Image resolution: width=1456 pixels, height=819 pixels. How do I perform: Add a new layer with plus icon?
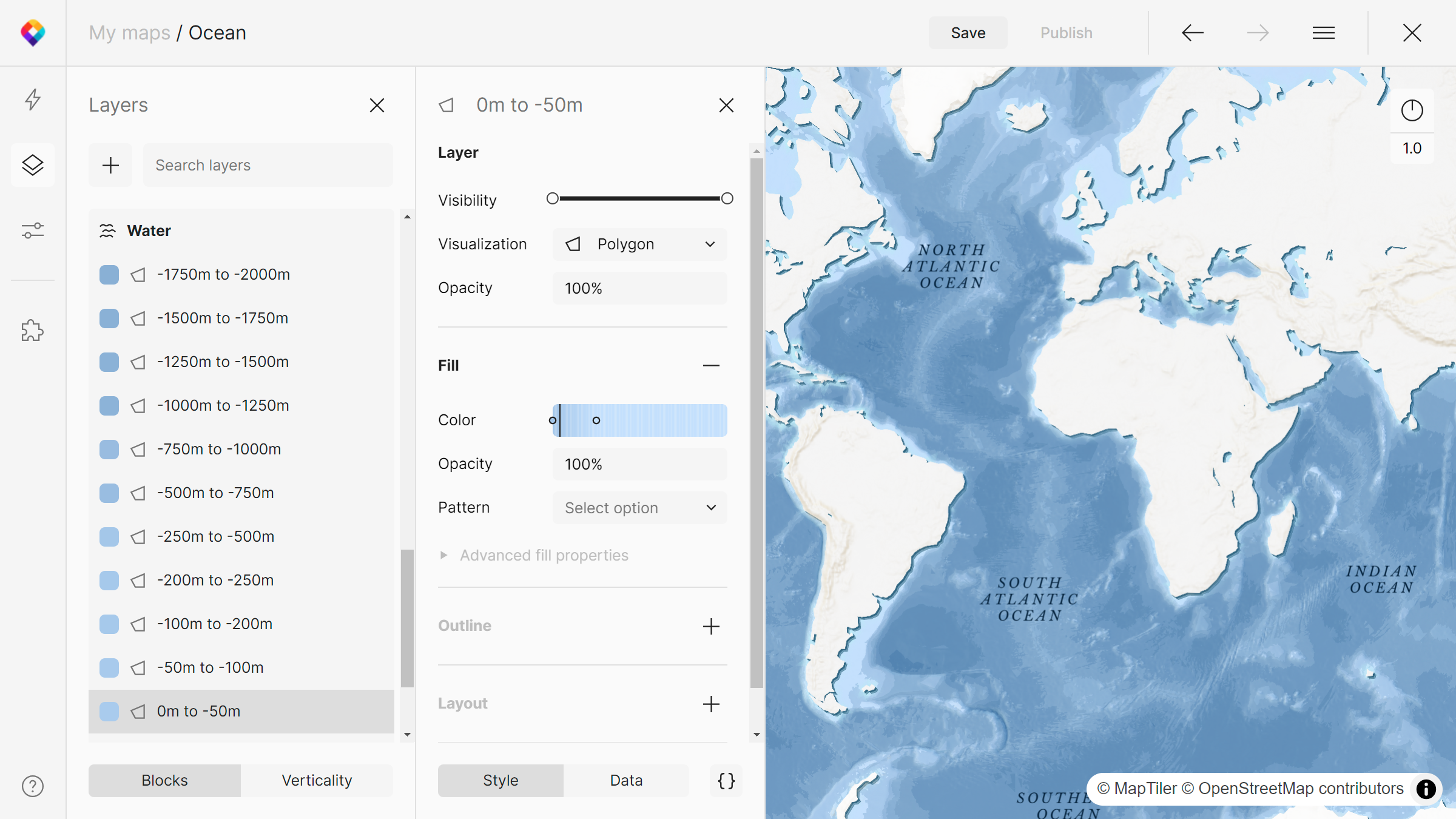pos(110,165)
